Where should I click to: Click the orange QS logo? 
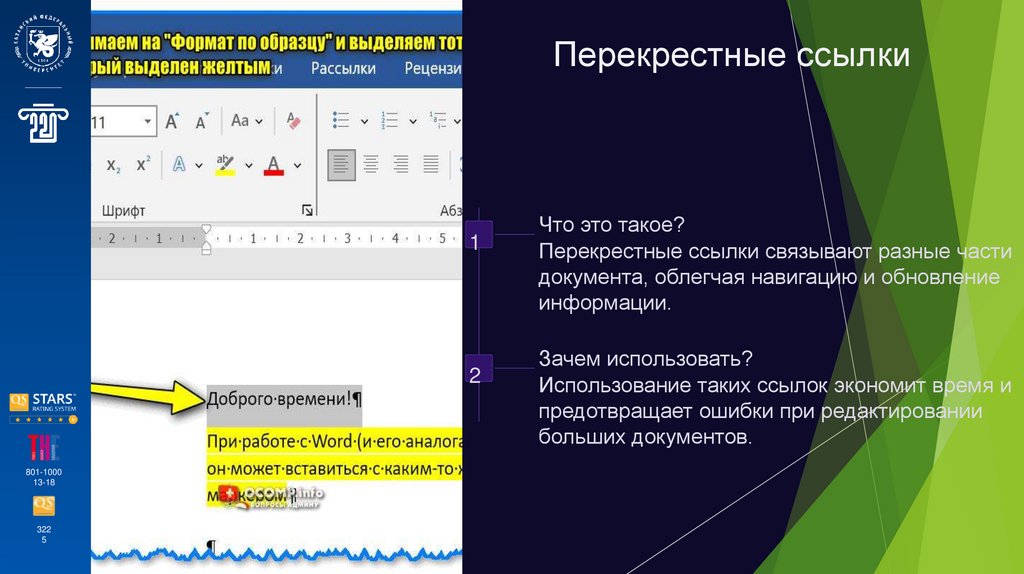click(44, 506)
